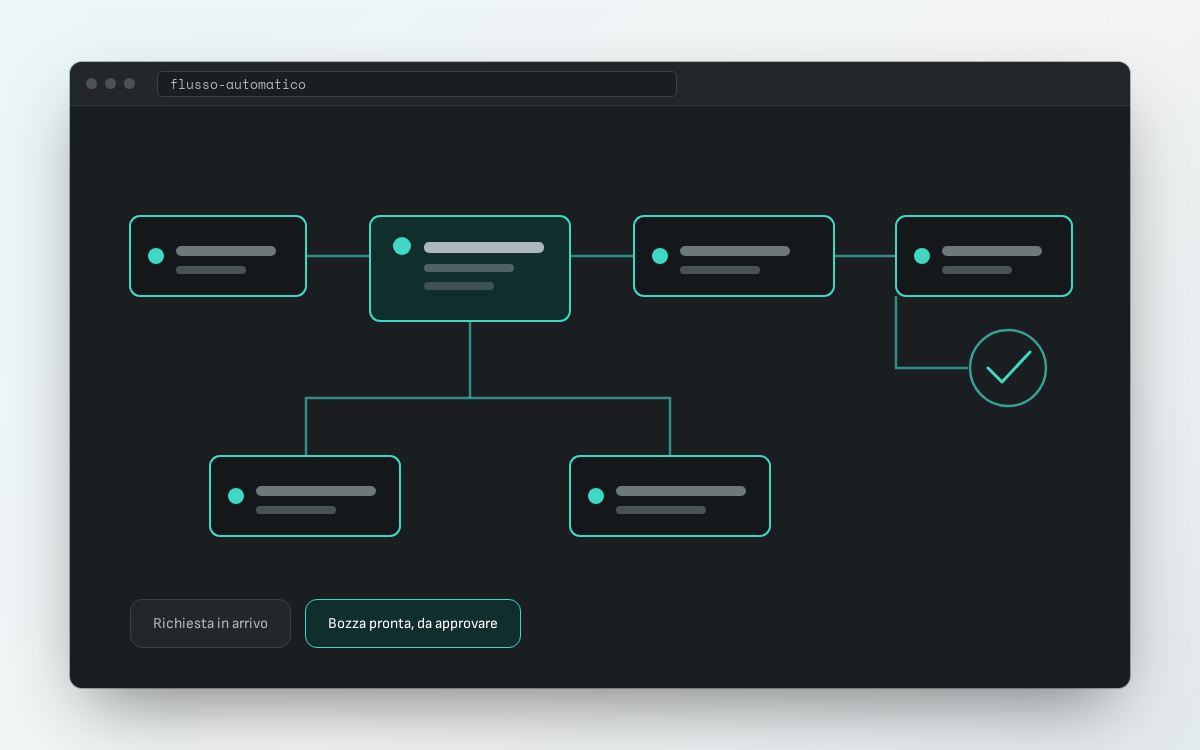1200x750 pixels.
Task: Click the circular checkmark icon
Action: click(1008, 368)
